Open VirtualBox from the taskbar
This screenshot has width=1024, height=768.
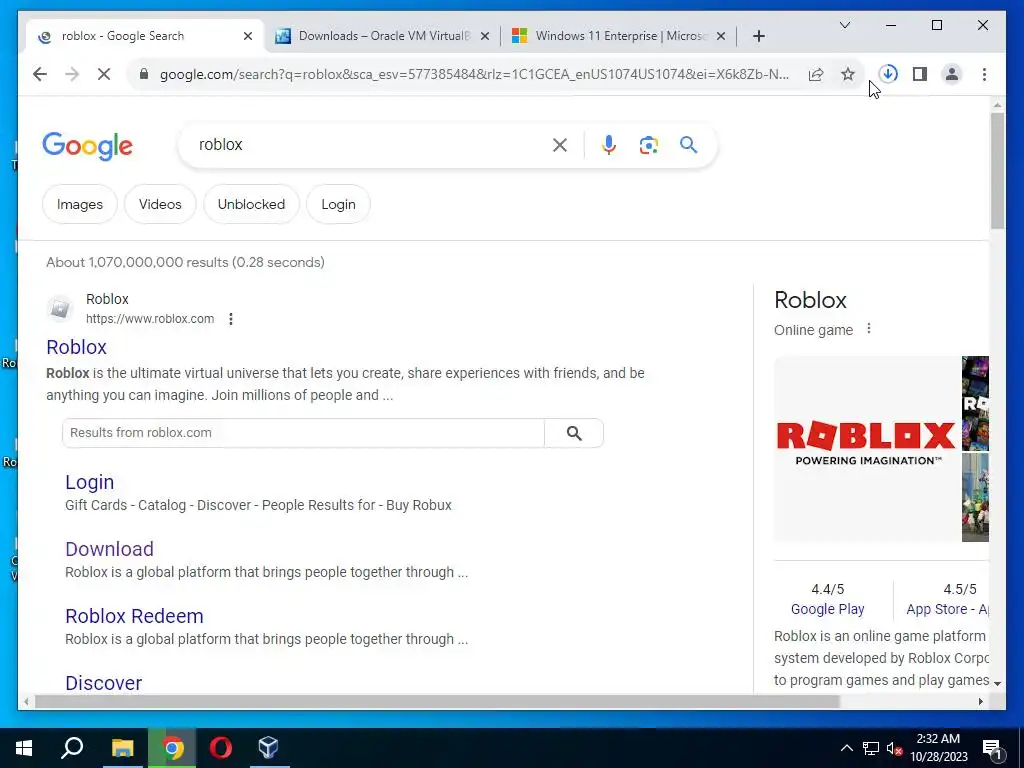click(x=268, y=748)
